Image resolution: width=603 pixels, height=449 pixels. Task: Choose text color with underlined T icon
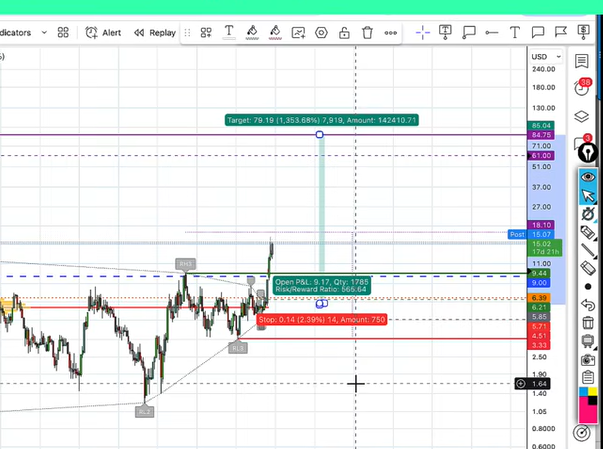(x=229, y=32)
